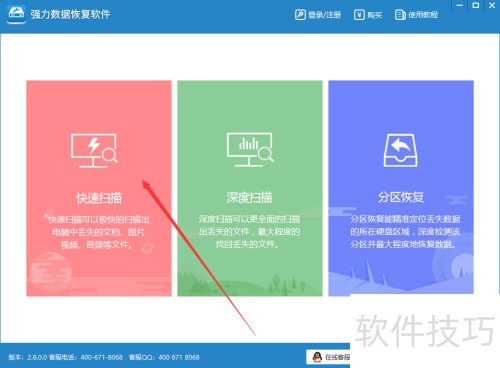Click the 强力数据恢复软件 title text
This screenshot has width=500, height=368.
(x=70, y=14)
